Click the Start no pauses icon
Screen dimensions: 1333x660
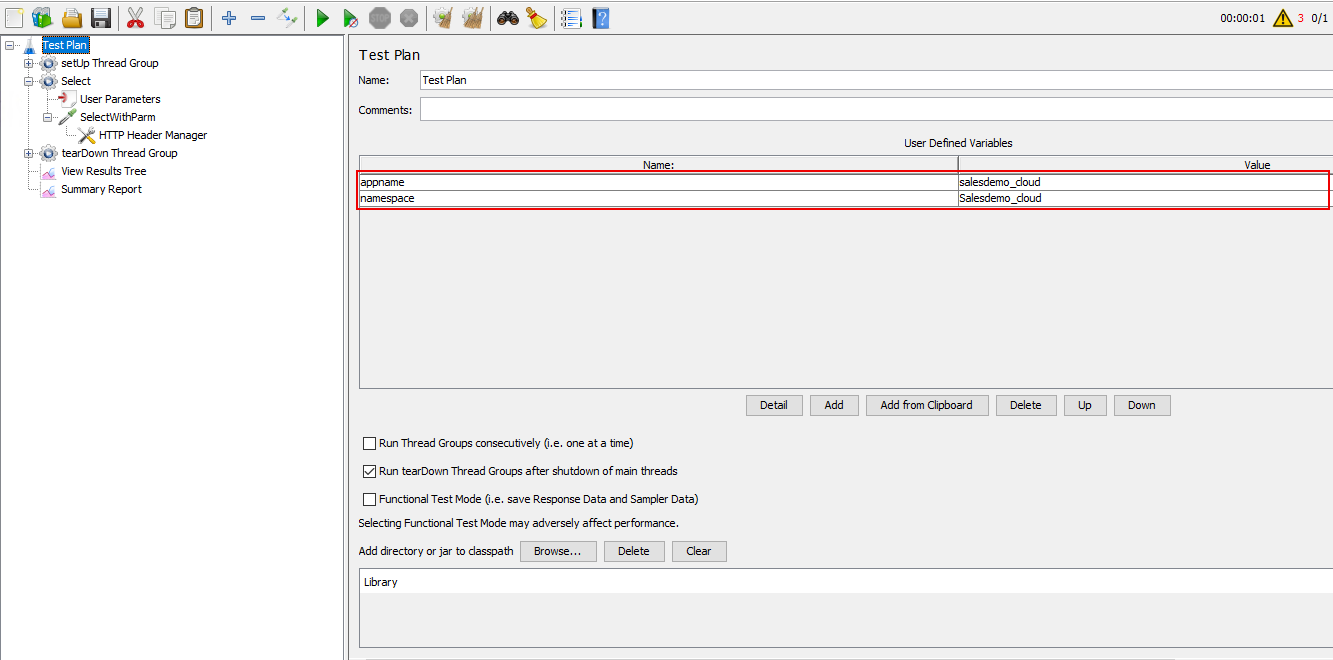pos(350,18)
